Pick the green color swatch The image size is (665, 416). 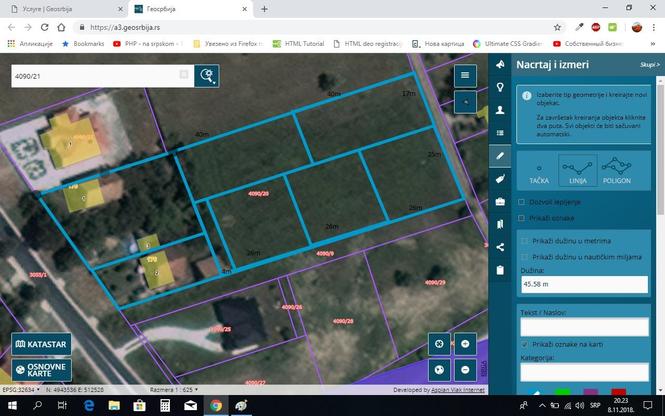click(562, 391)
